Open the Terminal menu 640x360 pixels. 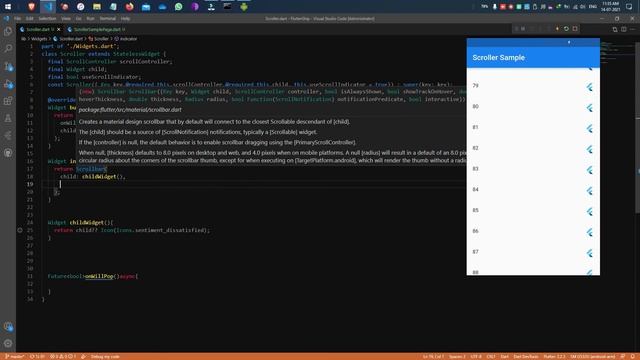[108, 19]
